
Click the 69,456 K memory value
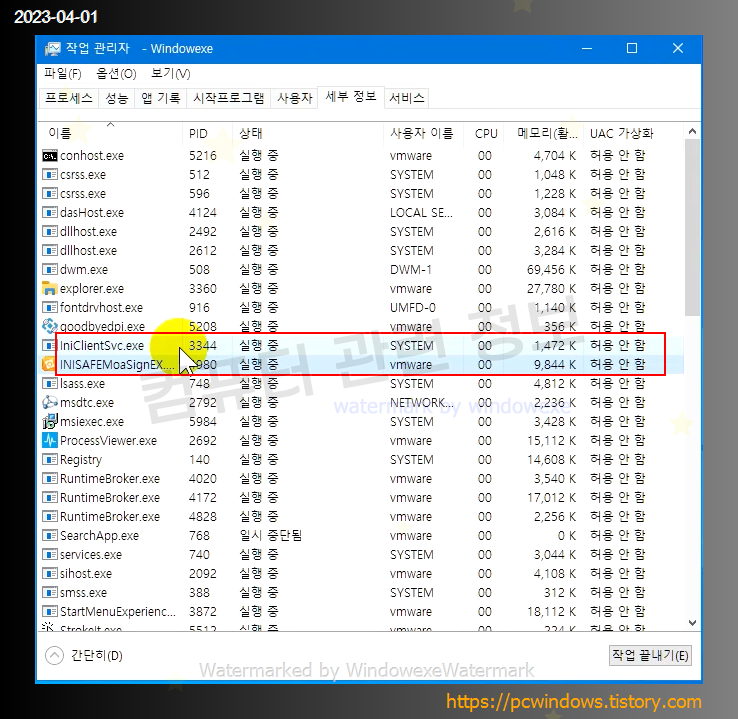[551, 270]
